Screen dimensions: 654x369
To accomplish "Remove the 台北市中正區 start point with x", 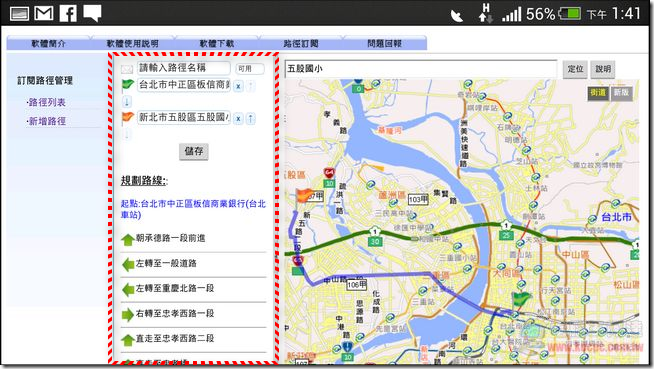I will [238, 86].
